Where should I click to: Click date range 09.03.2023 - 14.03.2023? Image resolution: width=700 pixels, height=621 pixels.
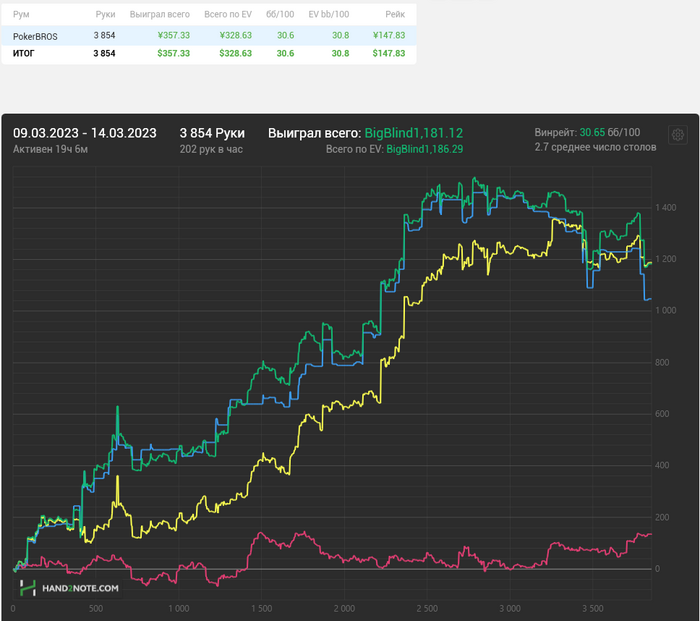(x=85, y=133)
